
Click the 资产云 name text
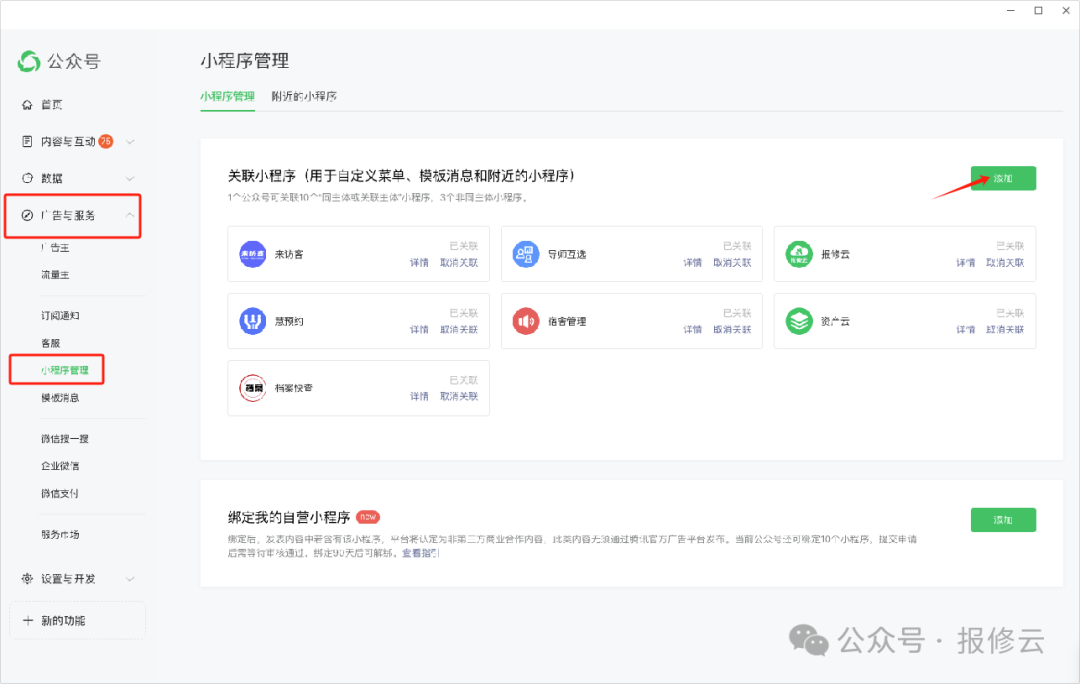click(835, 321)
